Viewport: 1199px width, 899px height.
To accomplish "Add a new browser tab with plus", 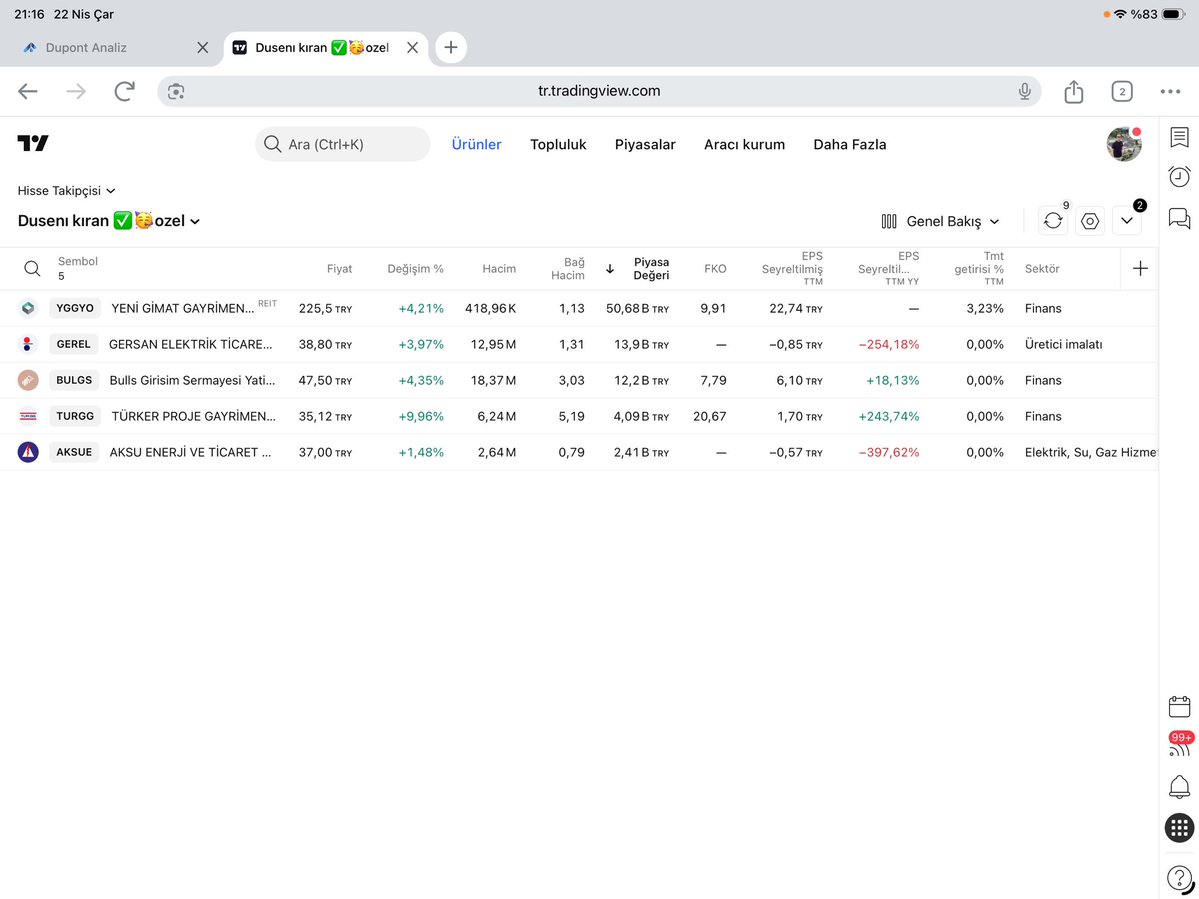I will [x=451, y=47].
